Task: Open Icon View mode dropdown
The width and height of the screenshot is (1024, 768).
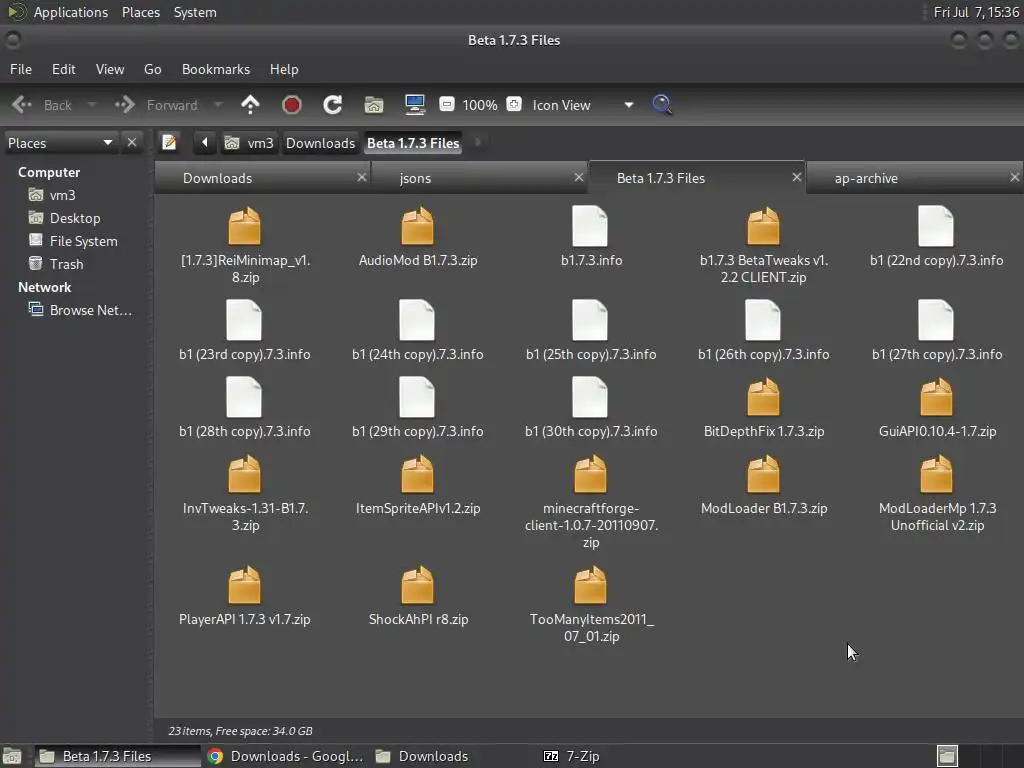Action: (x=582, y=104)
